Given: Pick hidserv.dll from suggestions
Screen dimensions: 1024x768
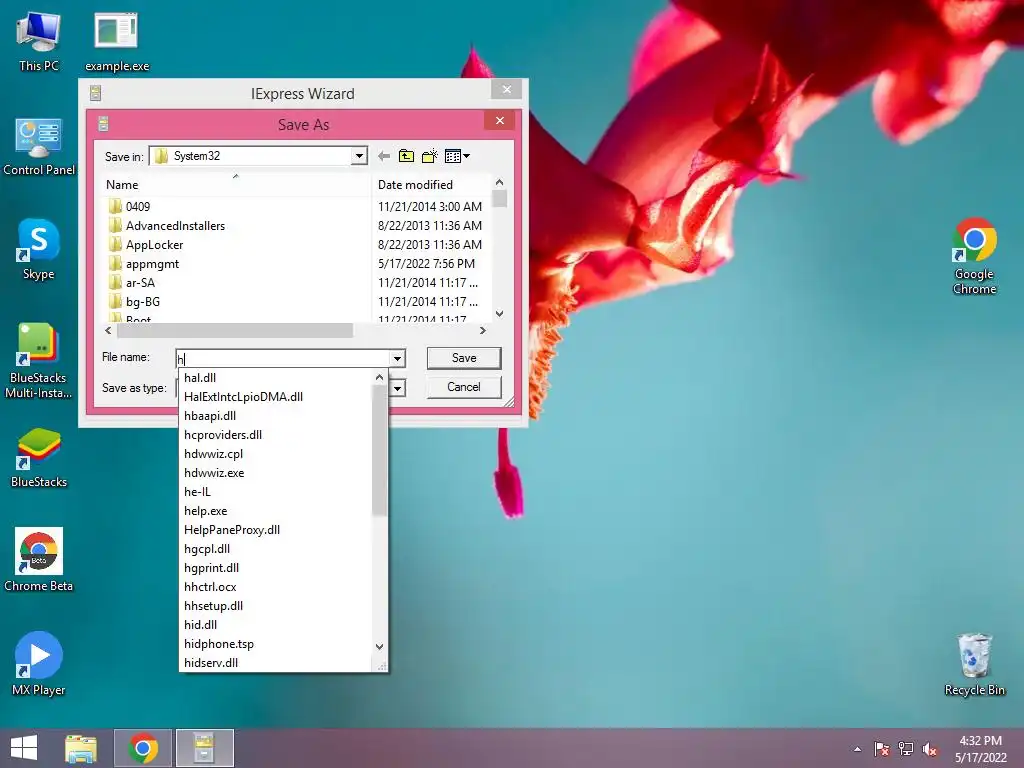Looking at the screenshot, I should pyautogui.click(x=275, y=662).
